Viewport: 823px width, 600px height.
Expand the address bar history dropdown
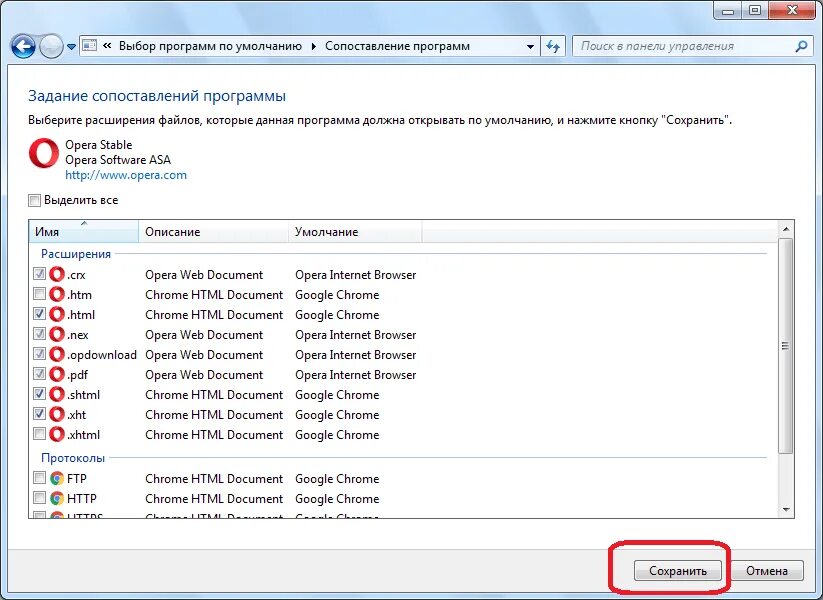530,47
